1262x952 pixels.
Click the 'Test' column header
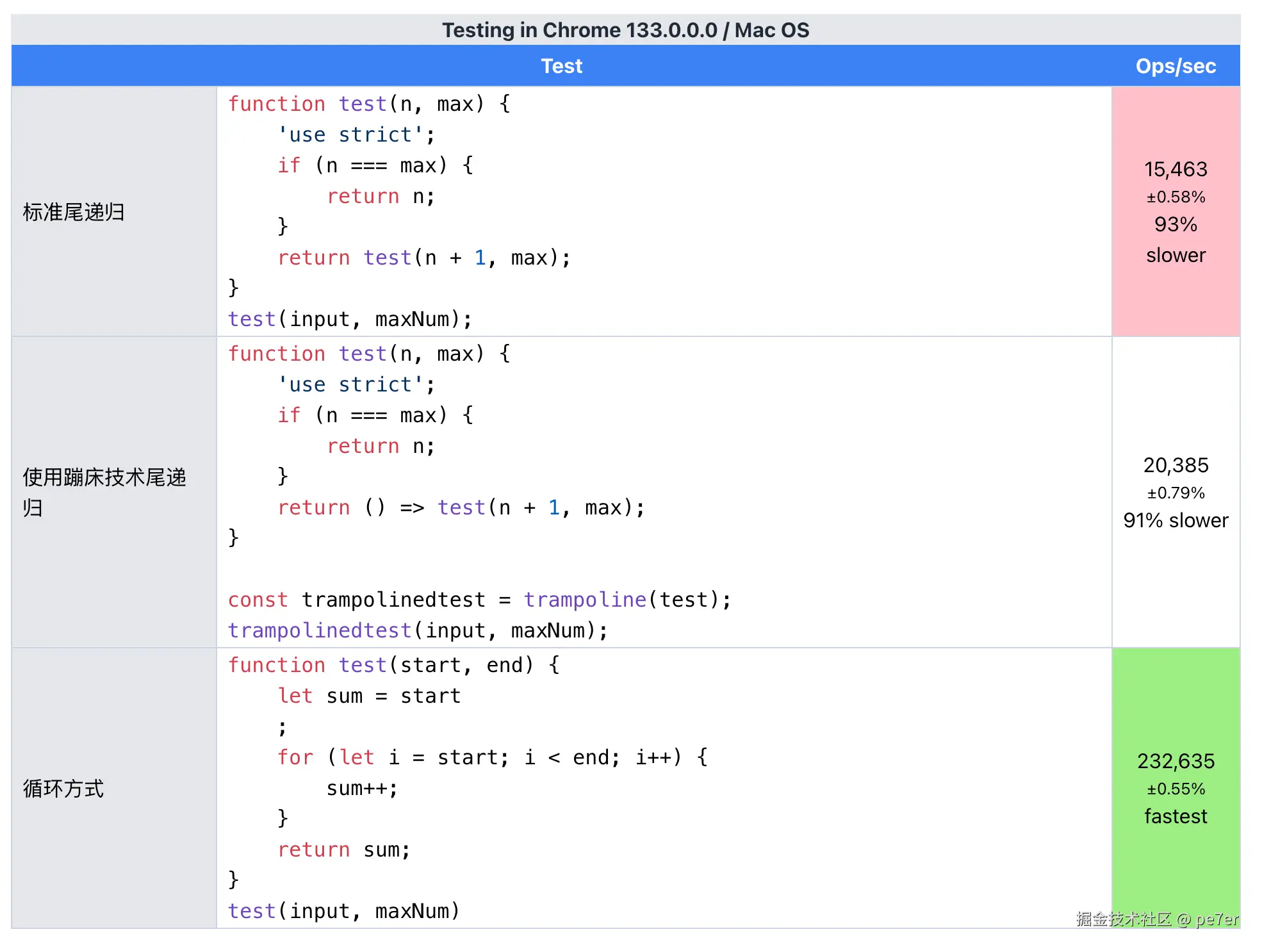pos(561,66)
